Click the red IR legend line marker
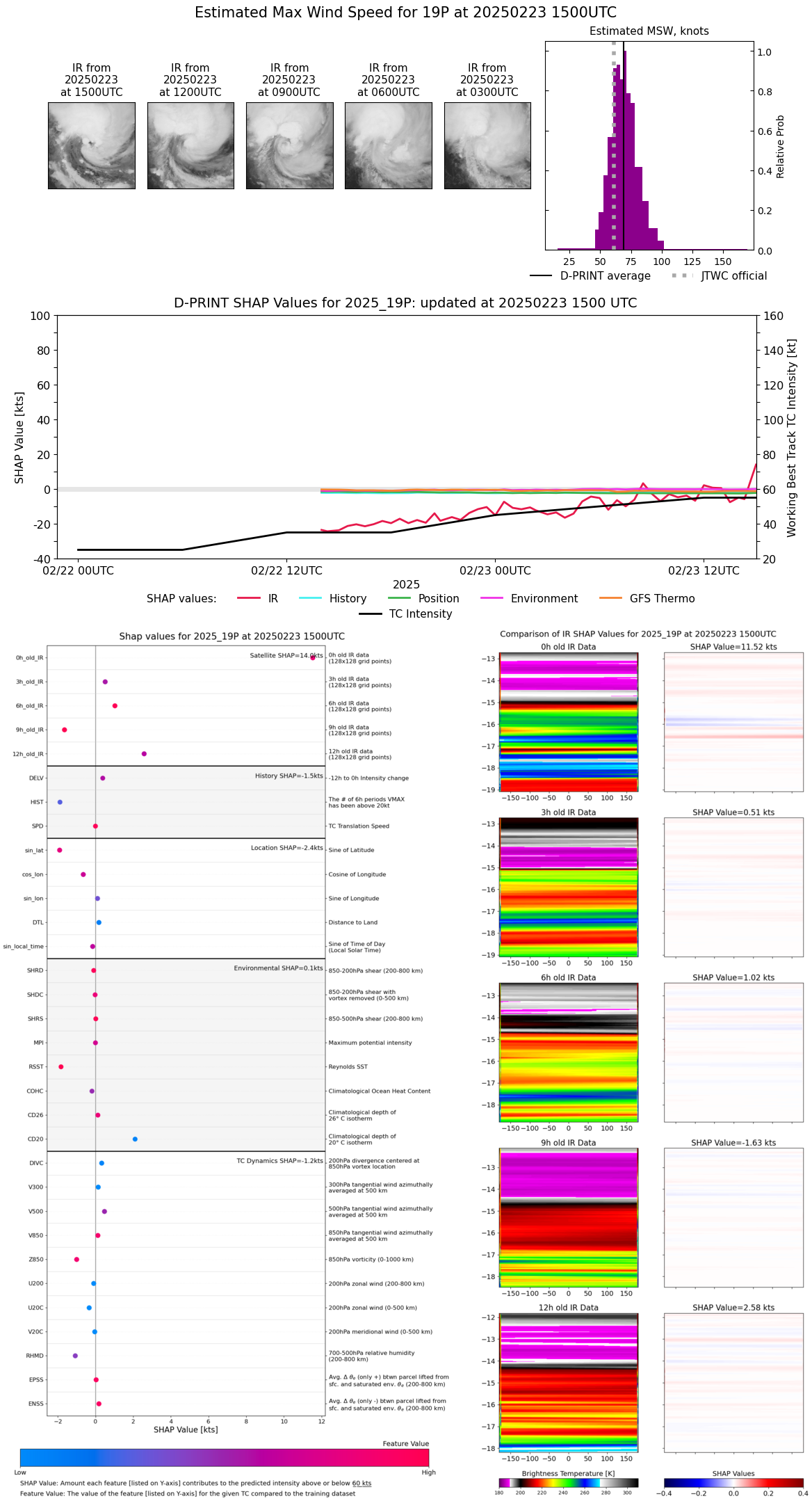Screen dimensions: 812x1501 coord(248,598)
